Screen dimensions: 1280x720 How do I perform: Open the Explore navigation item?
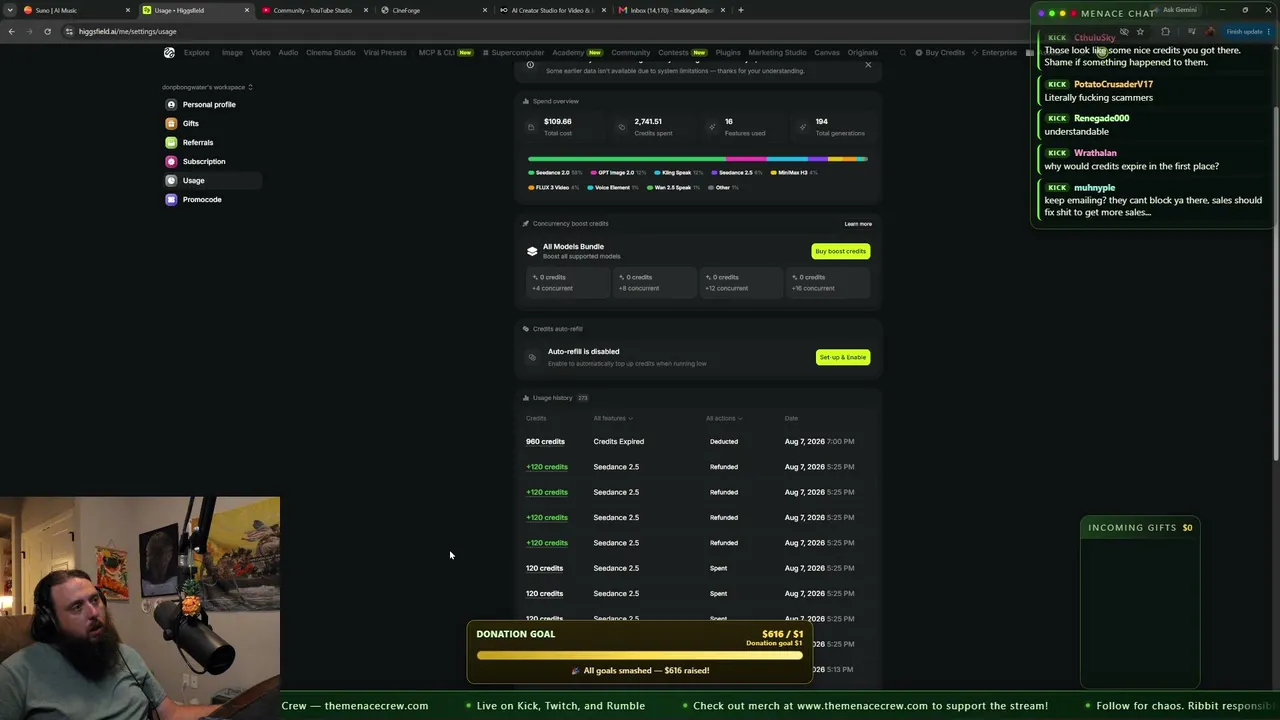(x=196, y=52)
